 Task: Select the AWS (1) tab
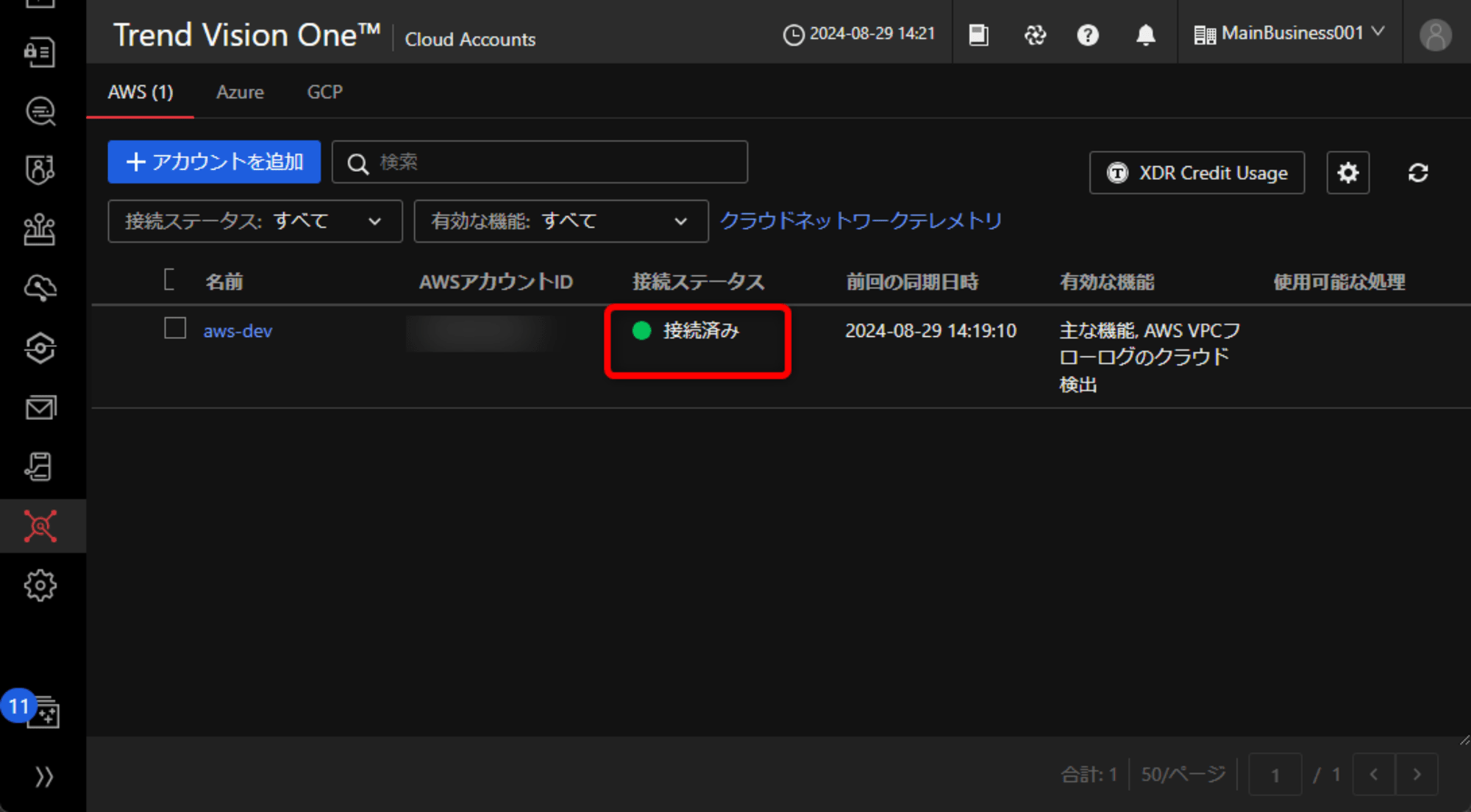(140, 92)
